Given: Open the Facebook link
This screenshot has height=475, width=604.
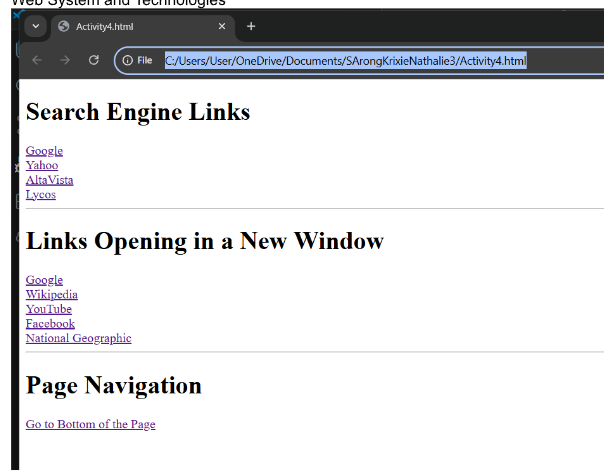Looking at the screenshot, I should (x=50, y=324).
